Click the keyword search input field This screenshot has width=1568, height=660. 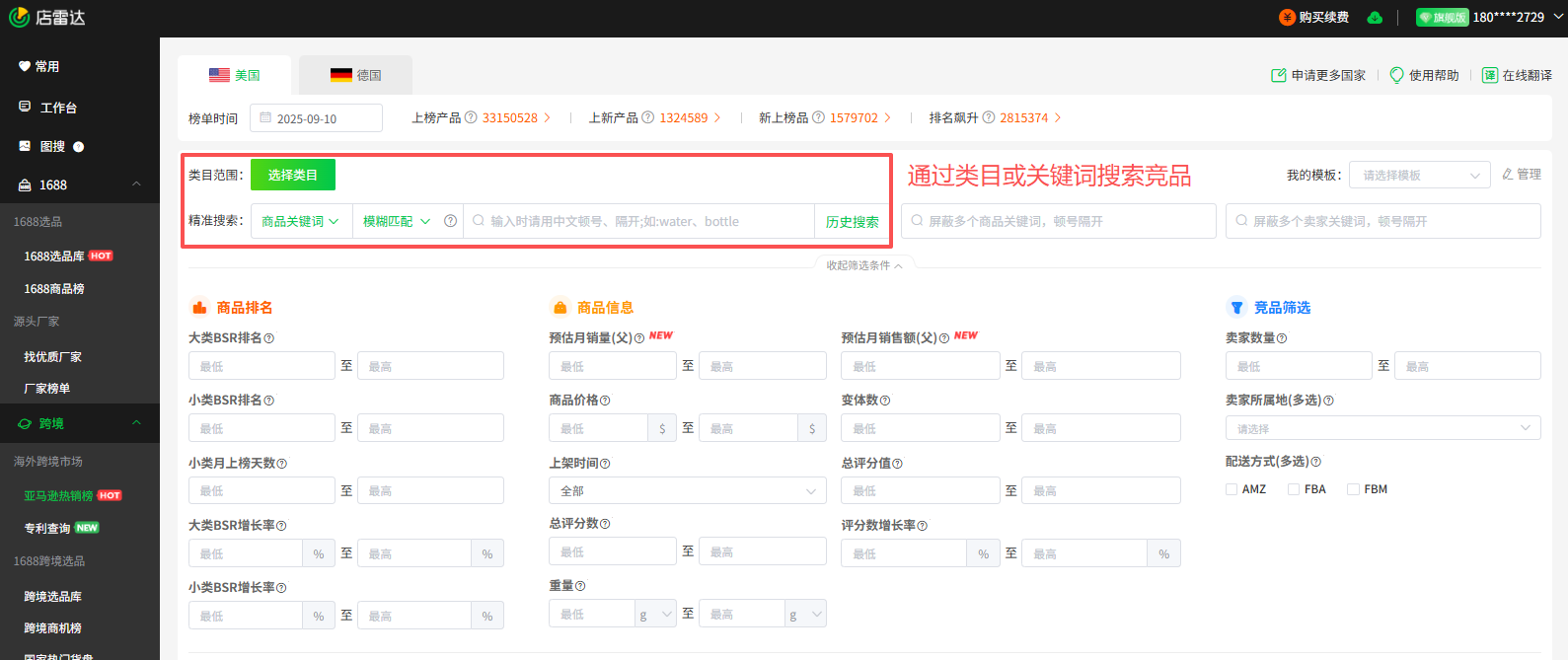coord(639,221)
